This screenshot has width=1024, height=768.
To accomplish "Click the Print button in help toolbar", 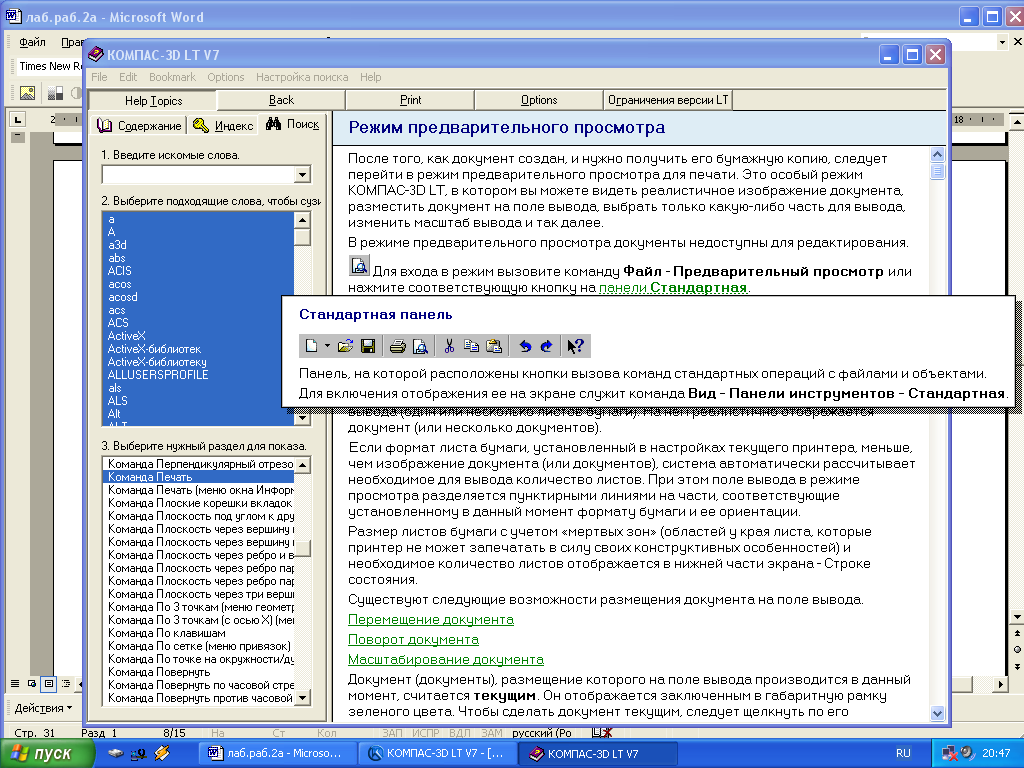I will click(410, 100).
